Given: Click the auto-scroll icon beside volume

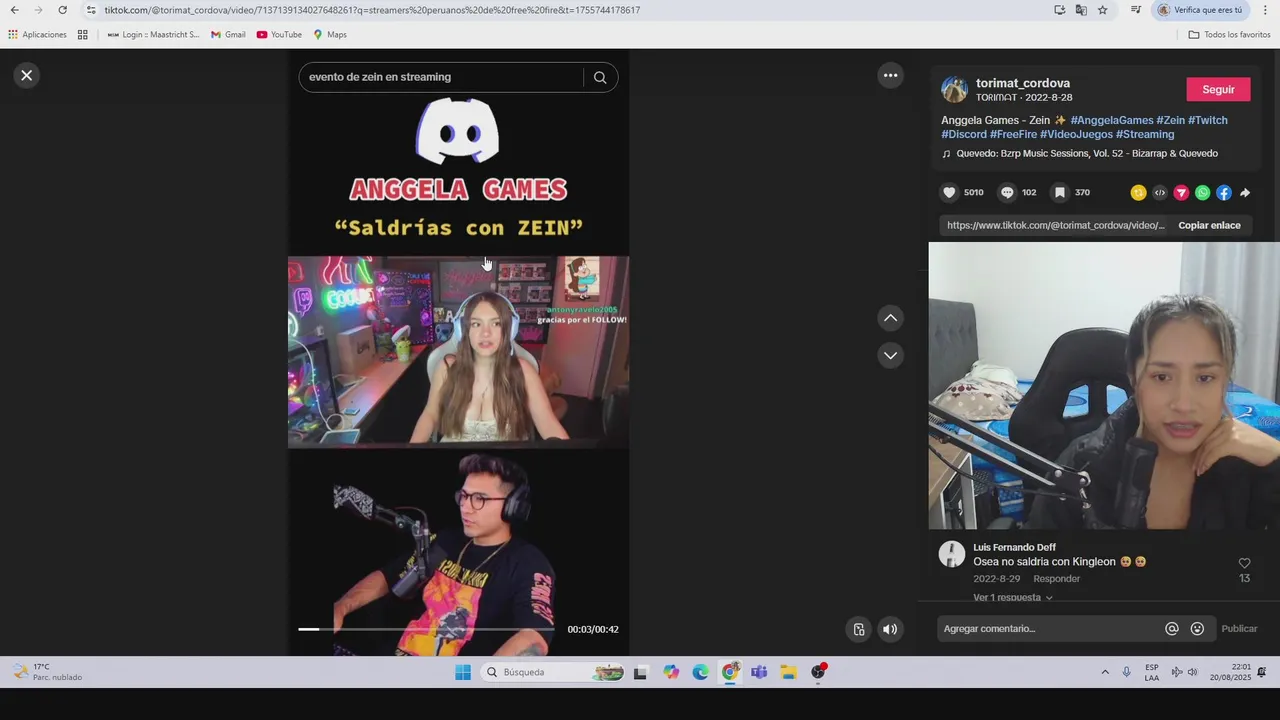Looking at the screenshot, I should (x=859, y=629).
